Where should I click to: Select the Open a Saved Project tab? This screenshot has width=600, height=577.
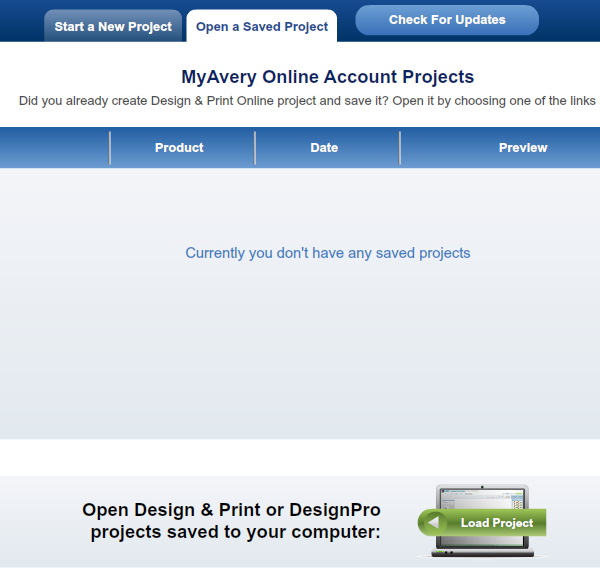[x=262, y=26]
